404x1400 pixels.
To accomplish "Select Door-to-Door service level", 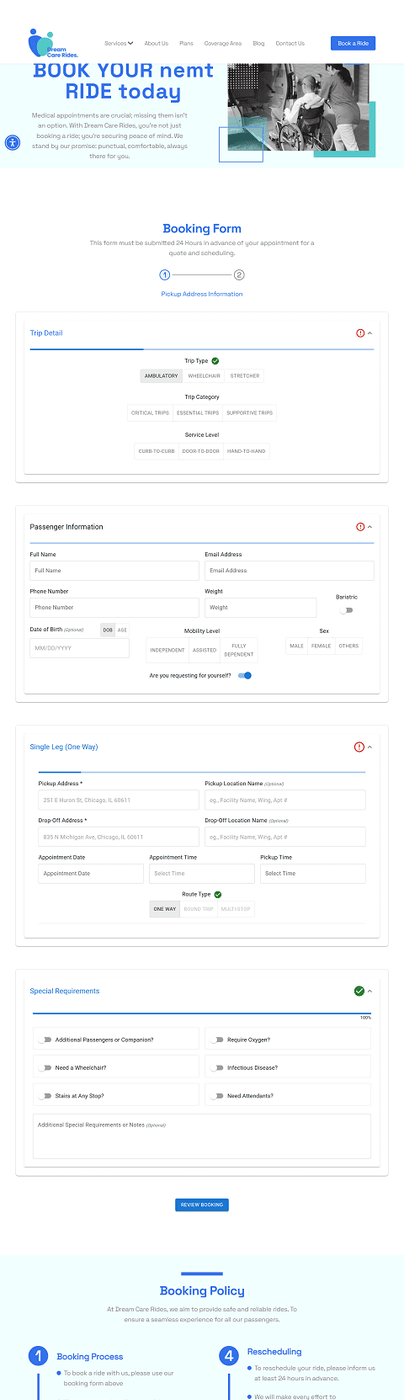I will (200, 451).
